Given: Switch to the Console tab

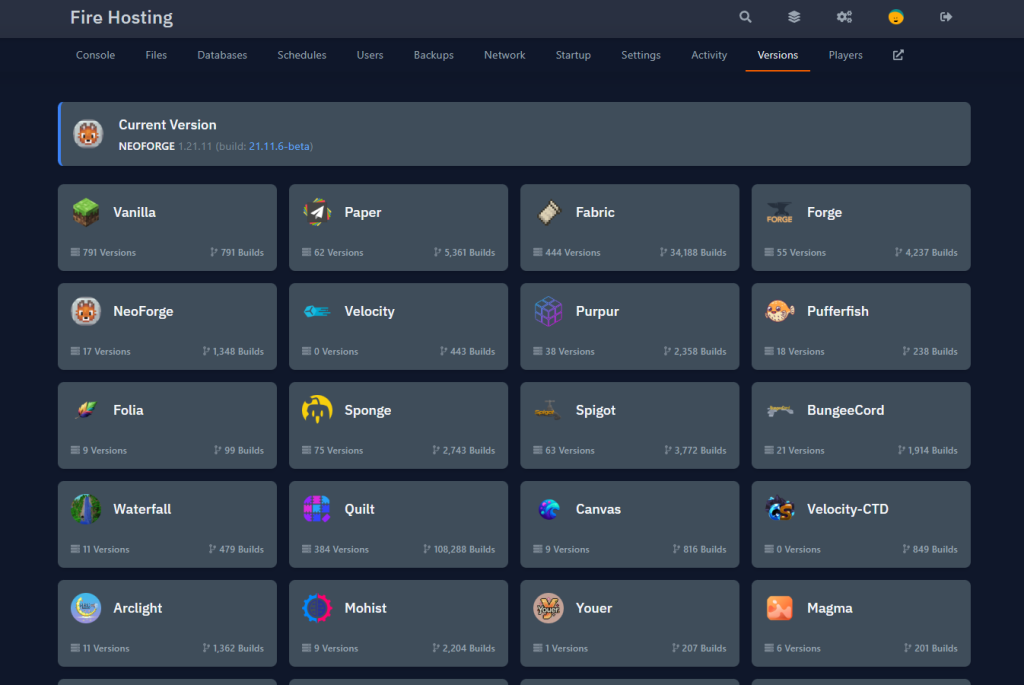Looking at the screenshot, I should 95,55.
